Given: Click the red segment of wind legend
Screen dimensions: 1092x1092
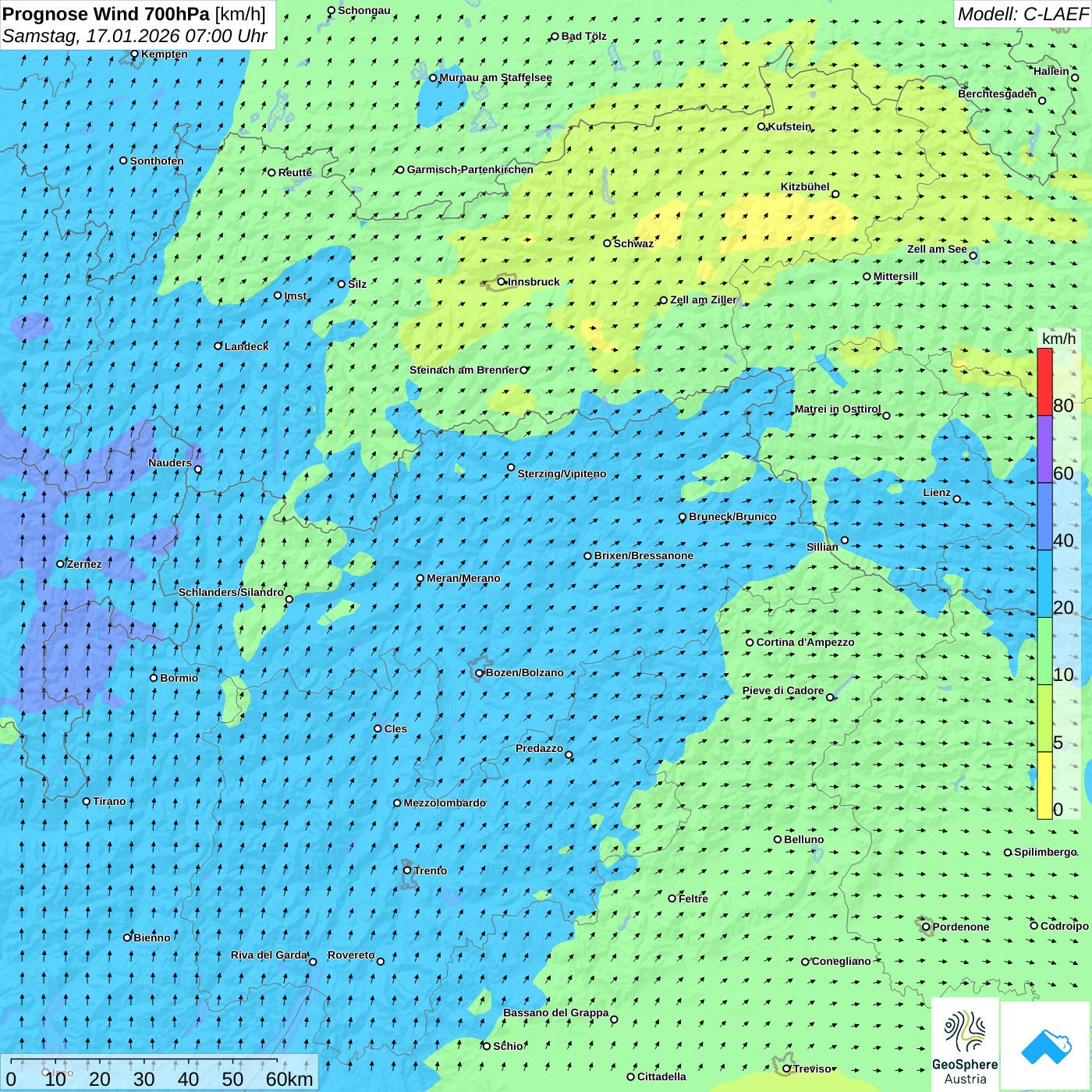Looking at the screenshot, I should pyautogui.click(x=1044, y=381).
